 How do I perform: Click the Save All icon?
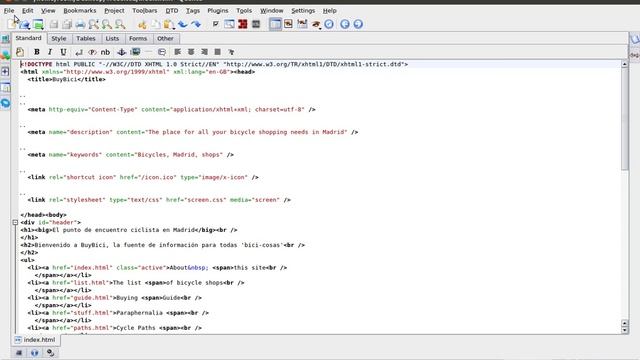(x=67, y=24)
